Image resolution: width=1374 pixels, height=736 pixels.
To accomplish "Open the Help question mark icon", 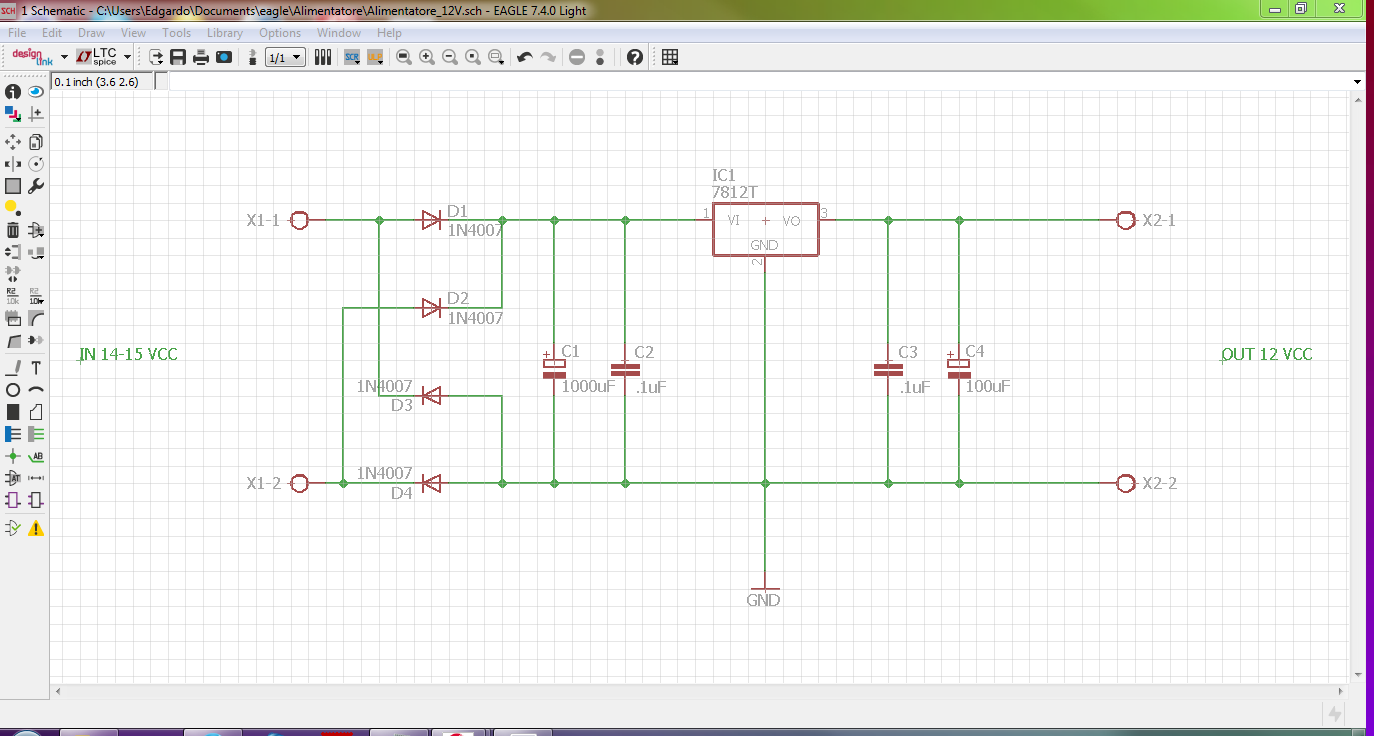I will point(635,57).
